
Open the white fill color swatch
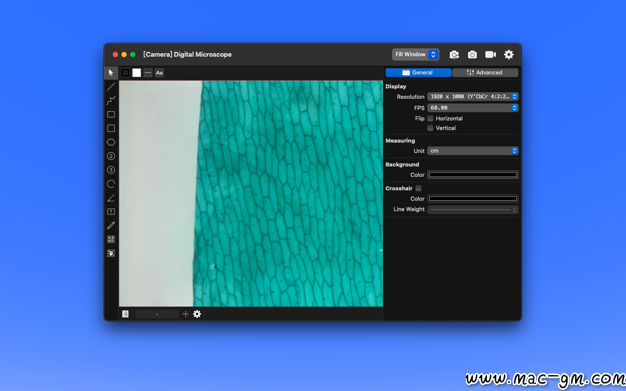click(x=137, y=73)
